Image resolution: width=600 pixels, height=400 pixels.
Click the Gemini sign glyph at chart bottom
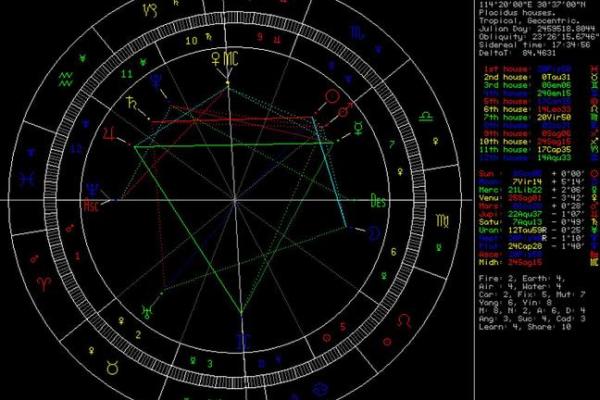pyautogui.click(x=244, y=342)
